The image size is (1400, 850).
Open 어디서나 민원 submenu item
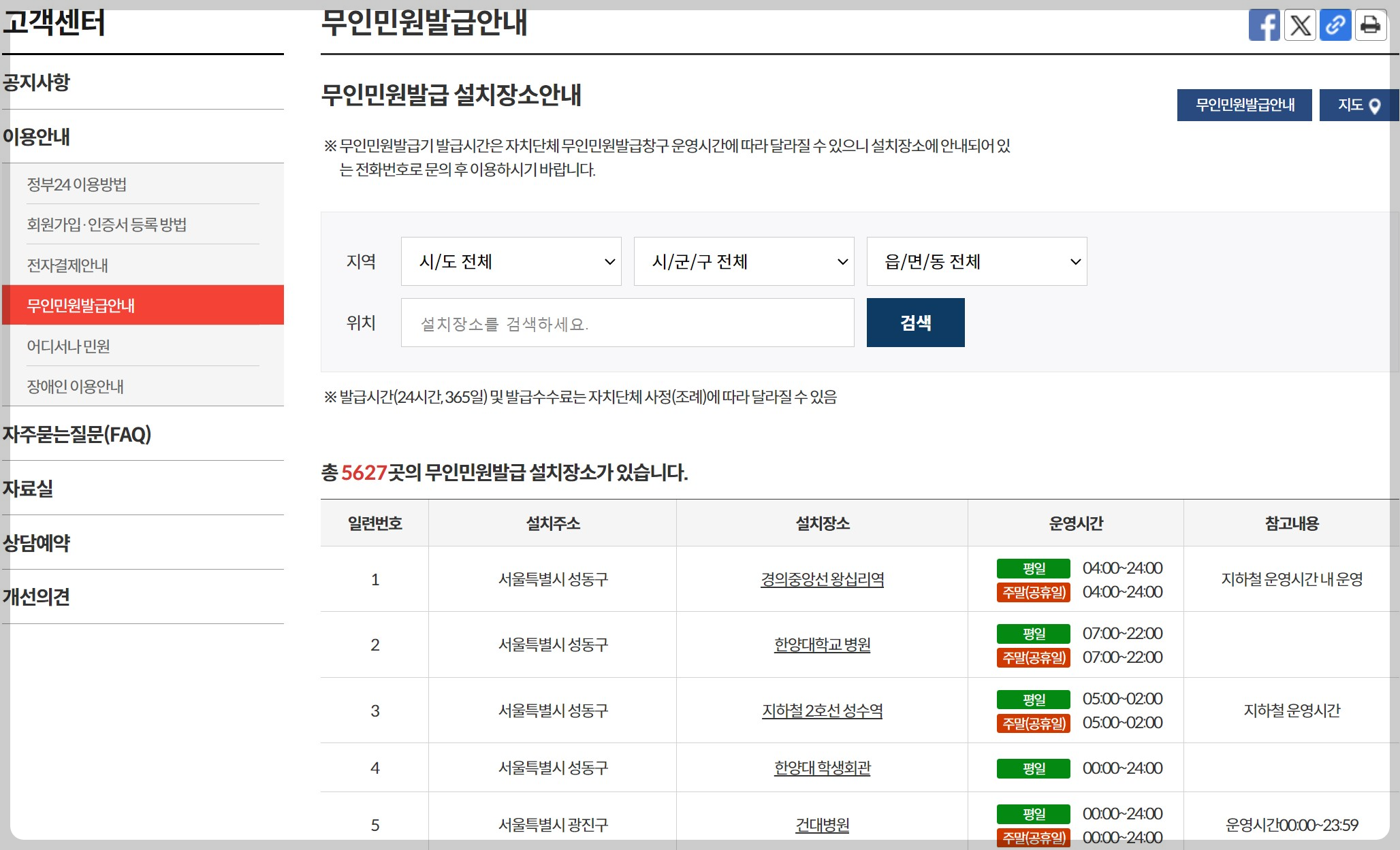pos(69,346)
